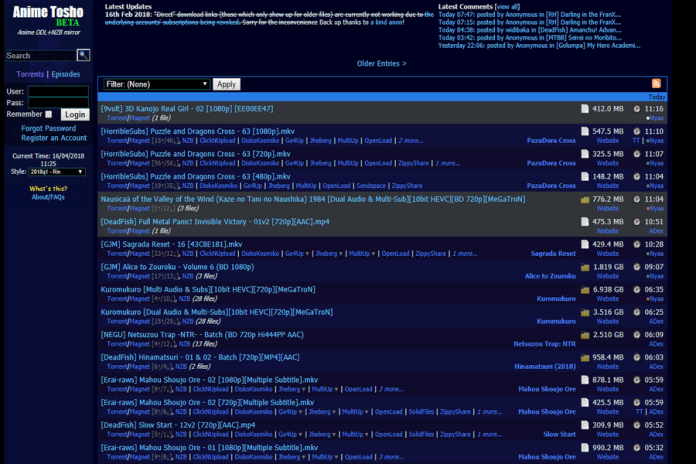Viewport: 696px width, 464px height.
Task: Open Netsuzou Trap: NTR series link
Action: pyautogui.click(x=544, y=344)
